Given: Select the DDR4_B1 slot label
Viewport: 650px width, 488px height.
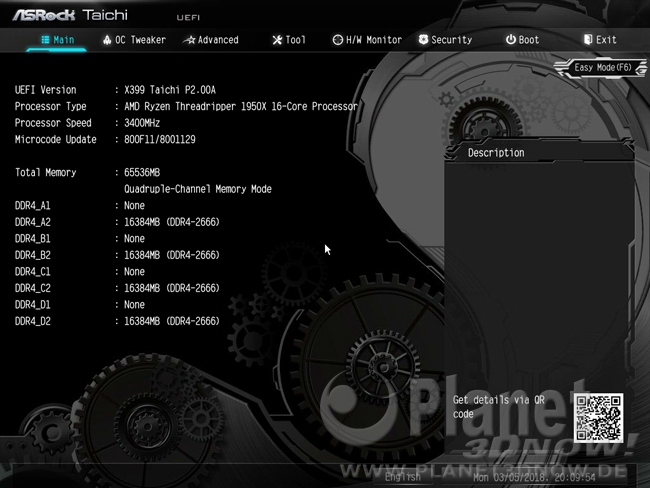Looking at the screenshot, I should [32, 239].
